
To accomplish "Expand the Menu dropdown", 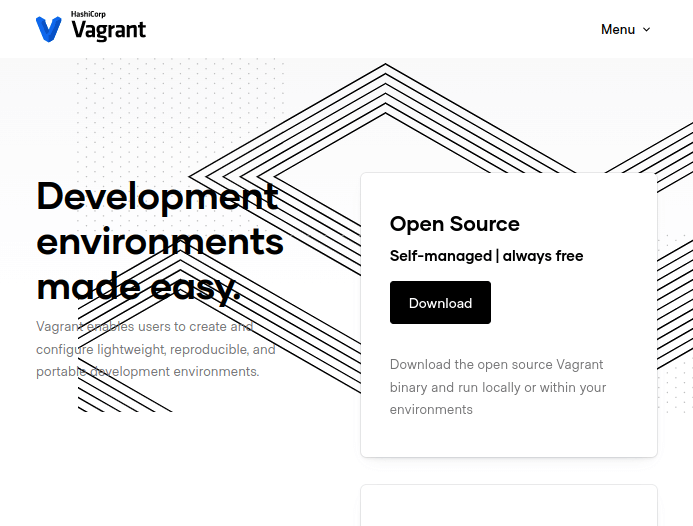I will point(625,29).
